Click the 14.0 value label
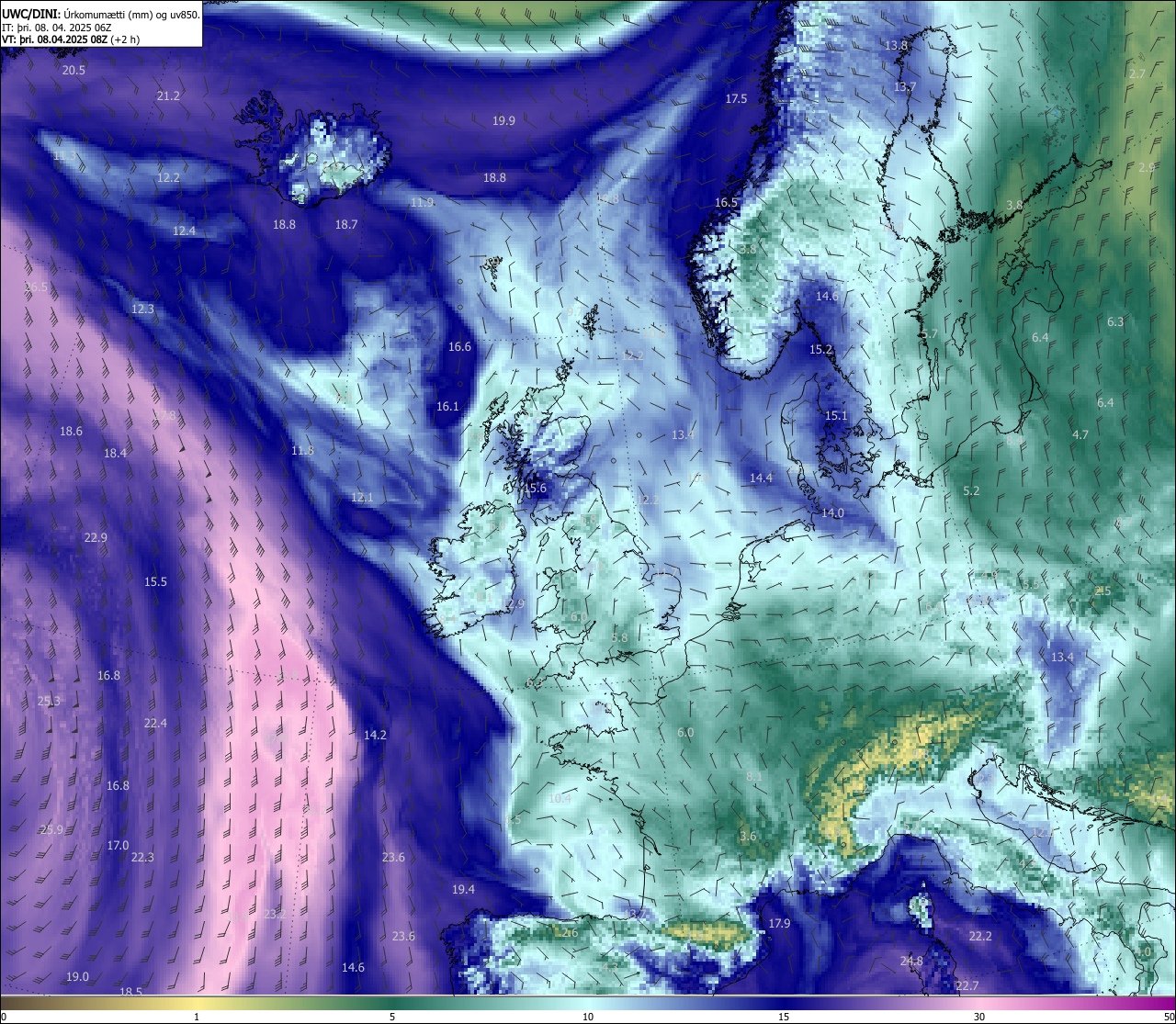Screen dimensions: 1176x1024 click(x=832, y=512)
